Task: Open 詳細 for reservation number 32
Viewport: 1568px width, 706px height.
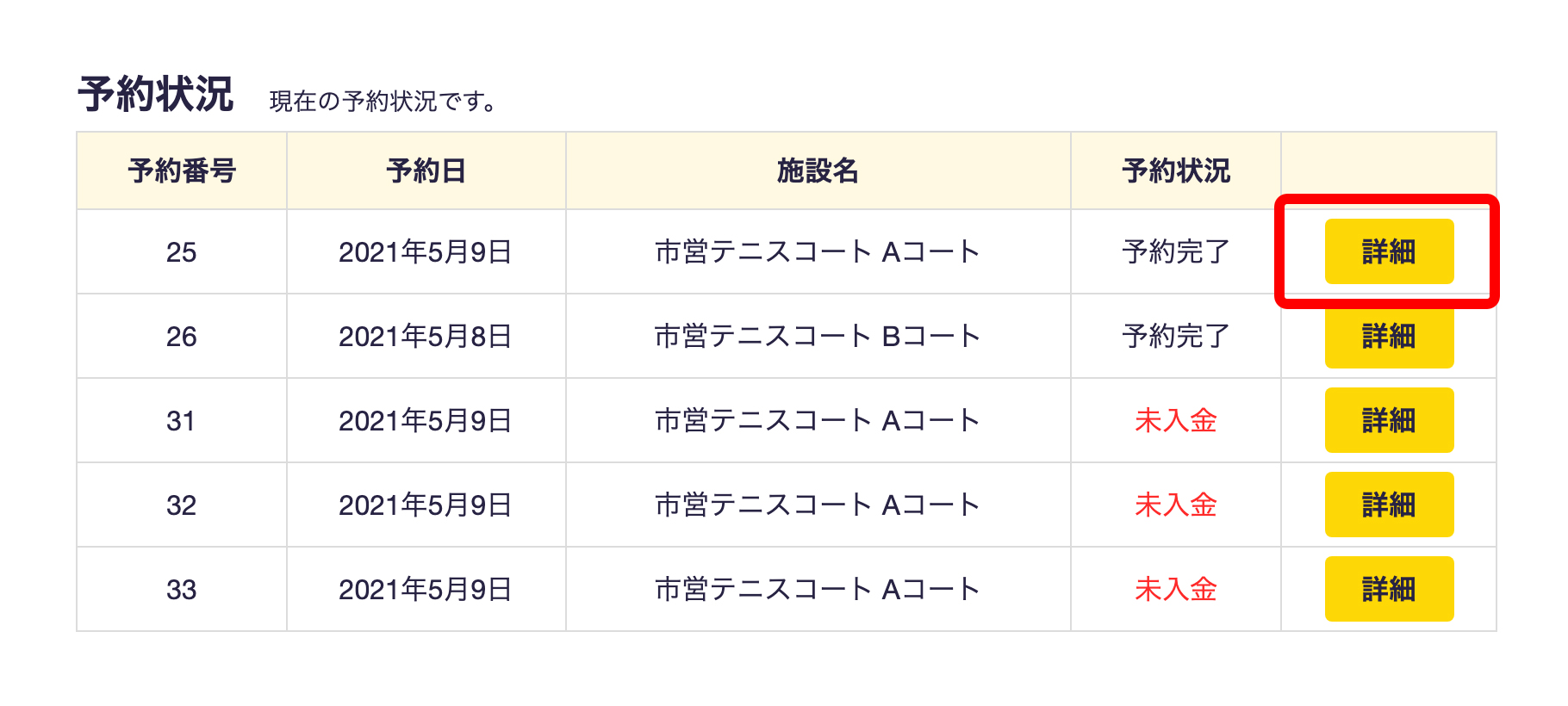Action: [1388, 505]
